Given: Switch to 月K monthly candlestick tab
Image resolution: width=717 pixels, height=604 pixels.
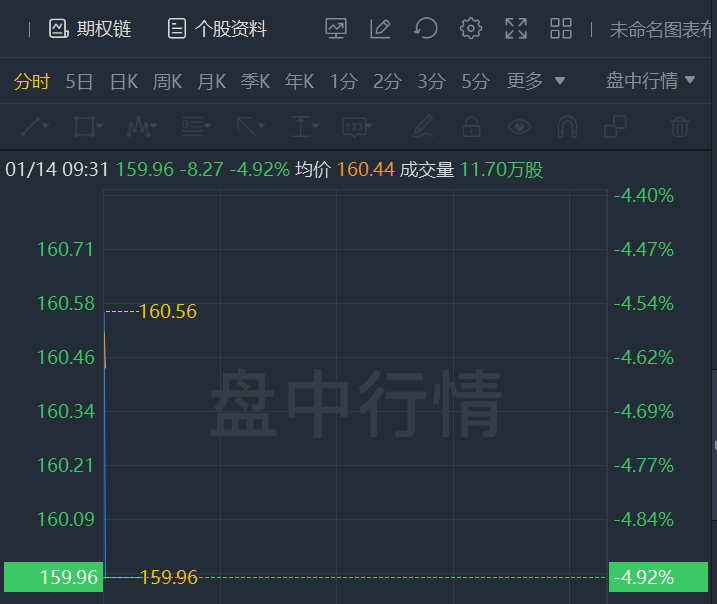Looking at the screenshot, I should [x=211, y=81].
